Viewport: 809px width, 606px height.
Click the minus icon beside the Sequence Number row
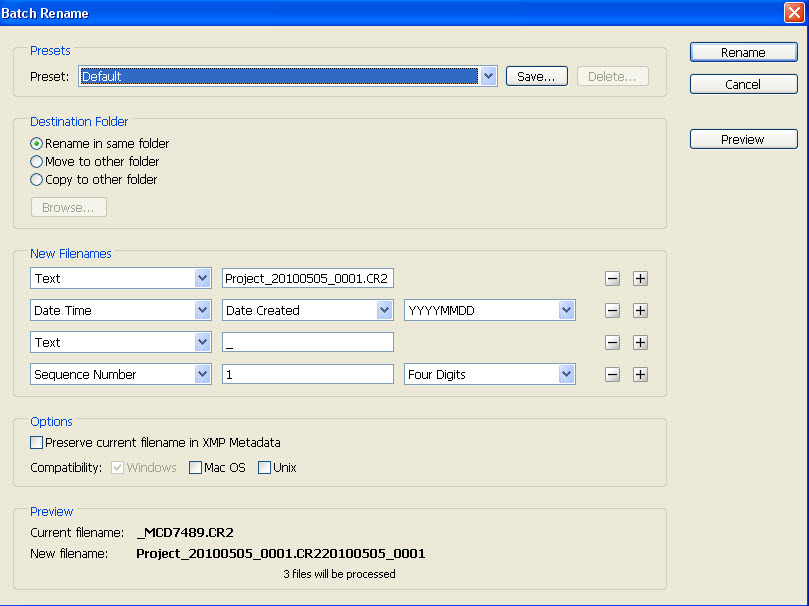tap(612, 374)
